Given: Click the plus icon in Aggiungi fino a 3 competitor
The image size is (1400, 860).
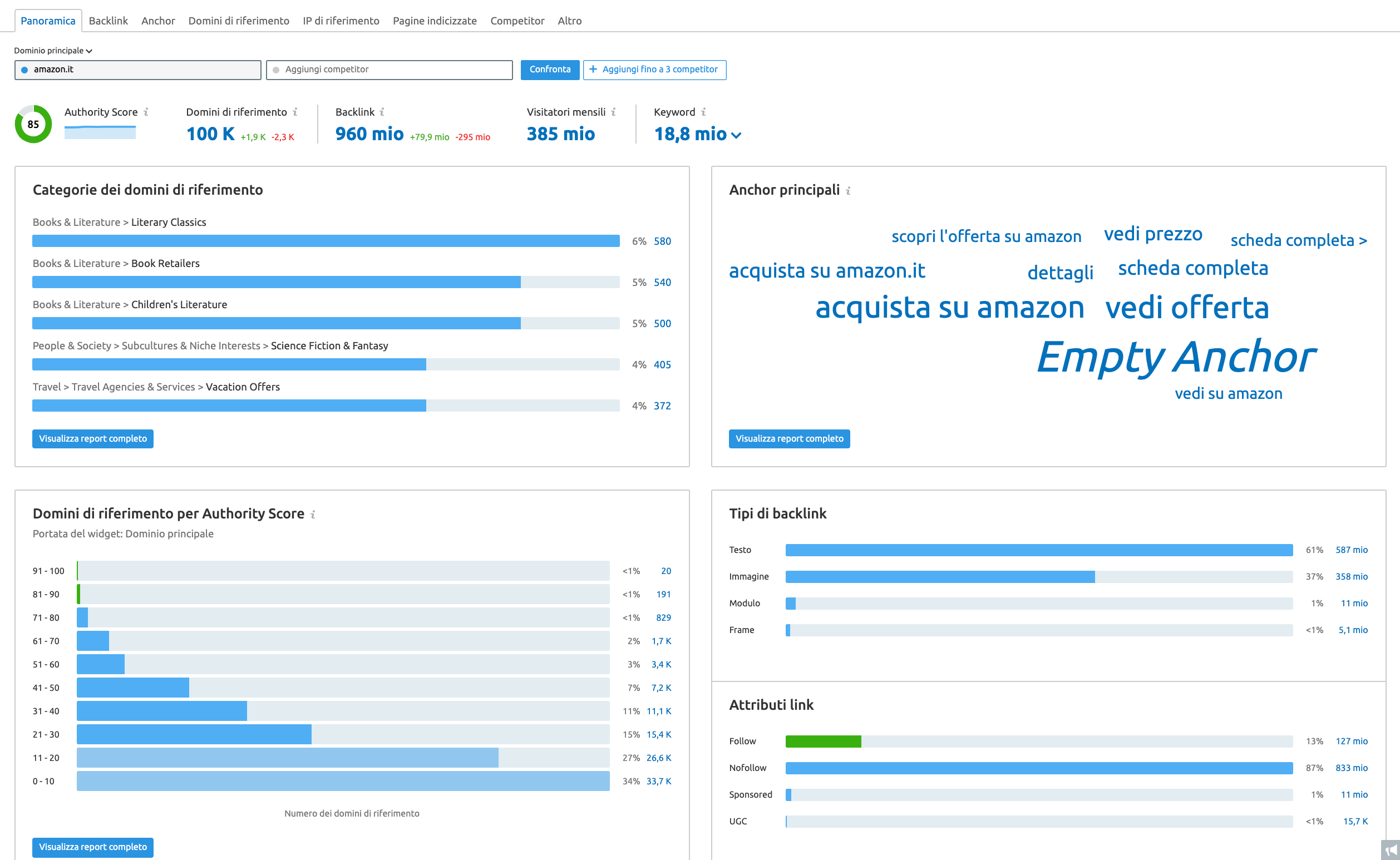Looking at the screenshot, I should tap(593, 70).
